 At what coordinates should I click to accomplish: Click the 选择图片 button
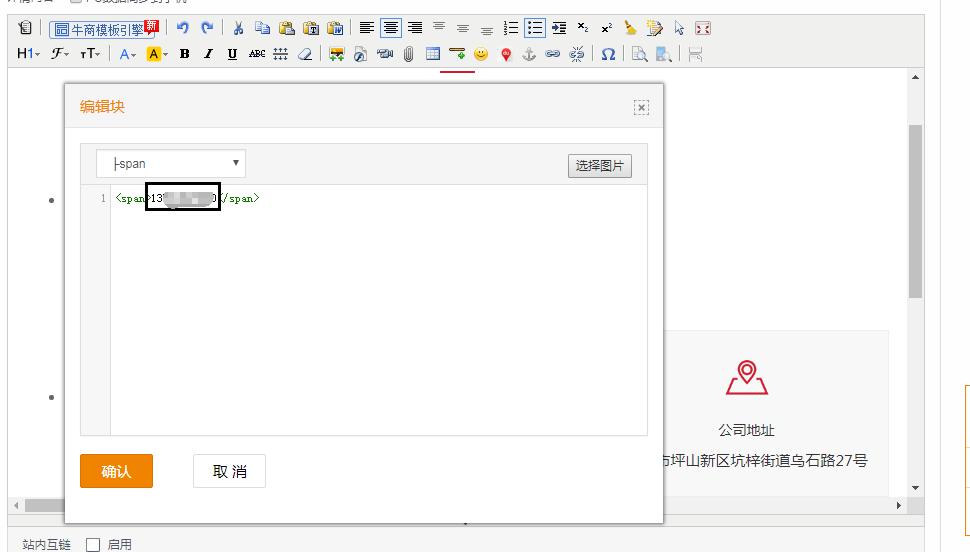(599, 165)
